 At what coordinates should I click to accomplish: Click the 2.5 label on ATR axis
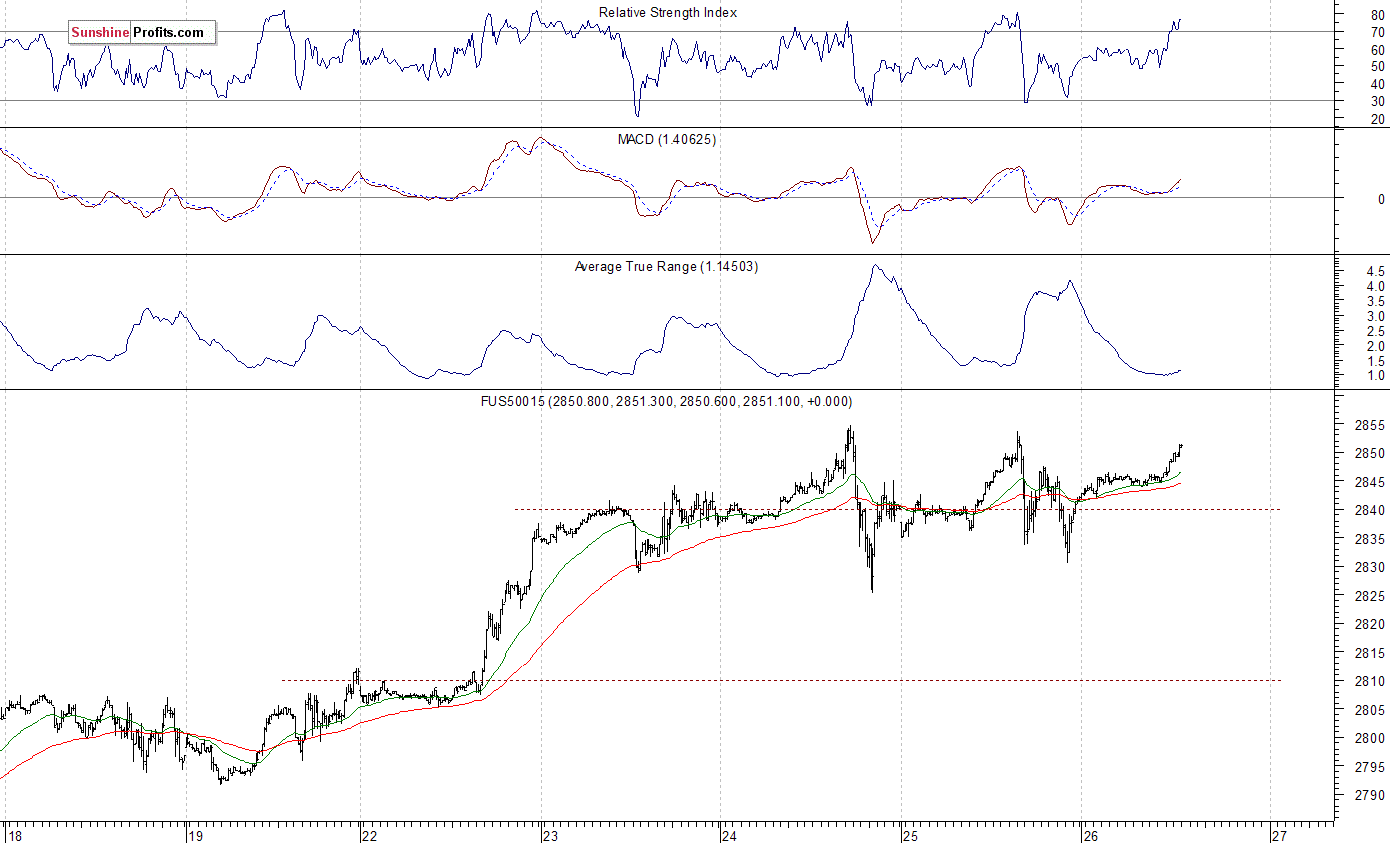coord(1375,332)
